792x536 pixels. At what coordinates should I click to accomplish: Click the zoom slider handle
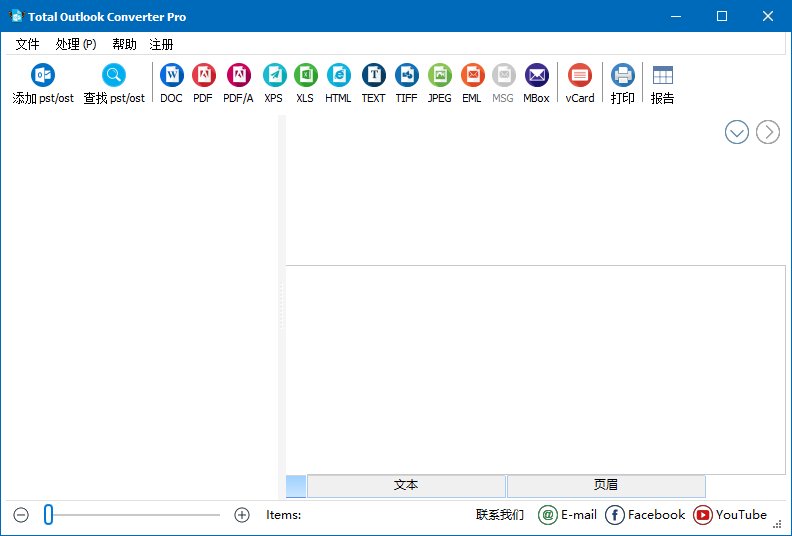pyautogui.click(x=48, y=515)
